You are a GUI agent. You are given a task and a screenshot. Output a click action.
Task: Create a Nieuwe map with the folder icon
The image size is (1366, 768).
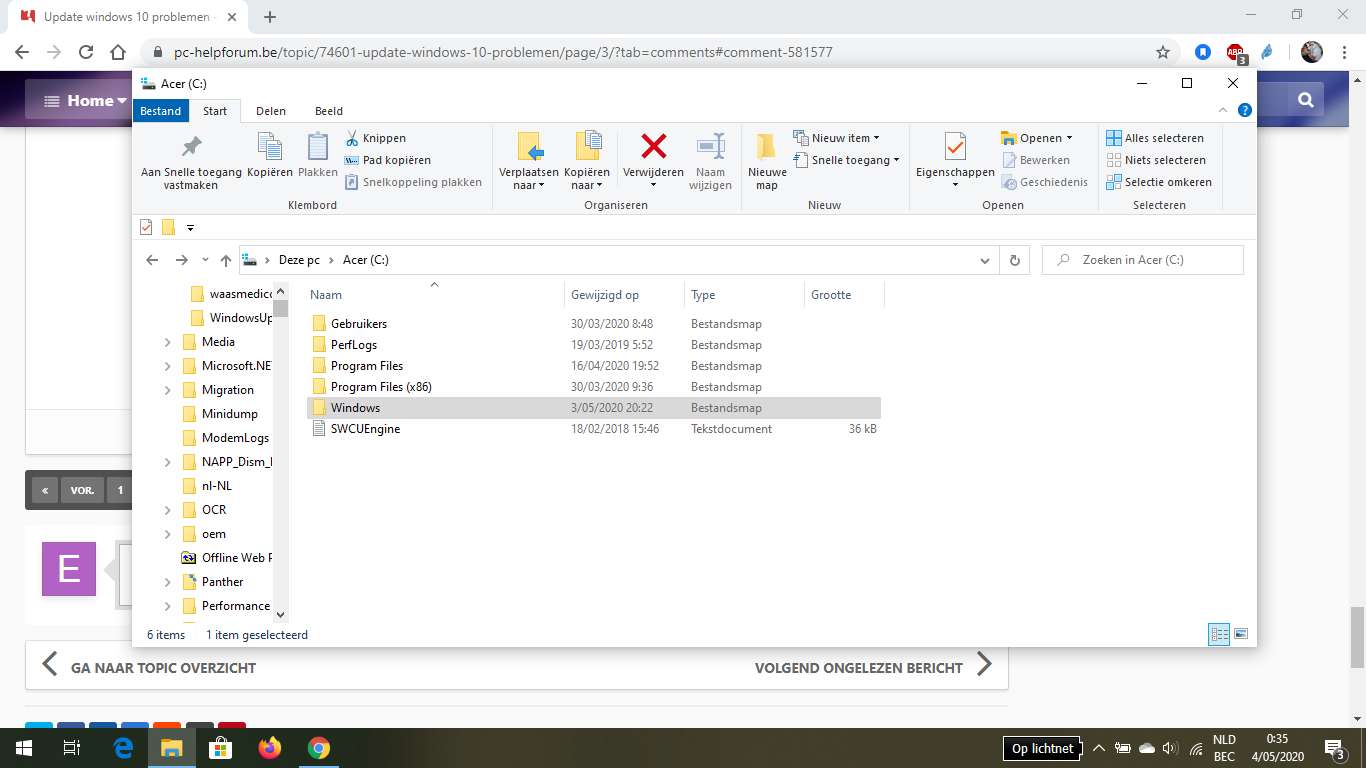(767, 147)
